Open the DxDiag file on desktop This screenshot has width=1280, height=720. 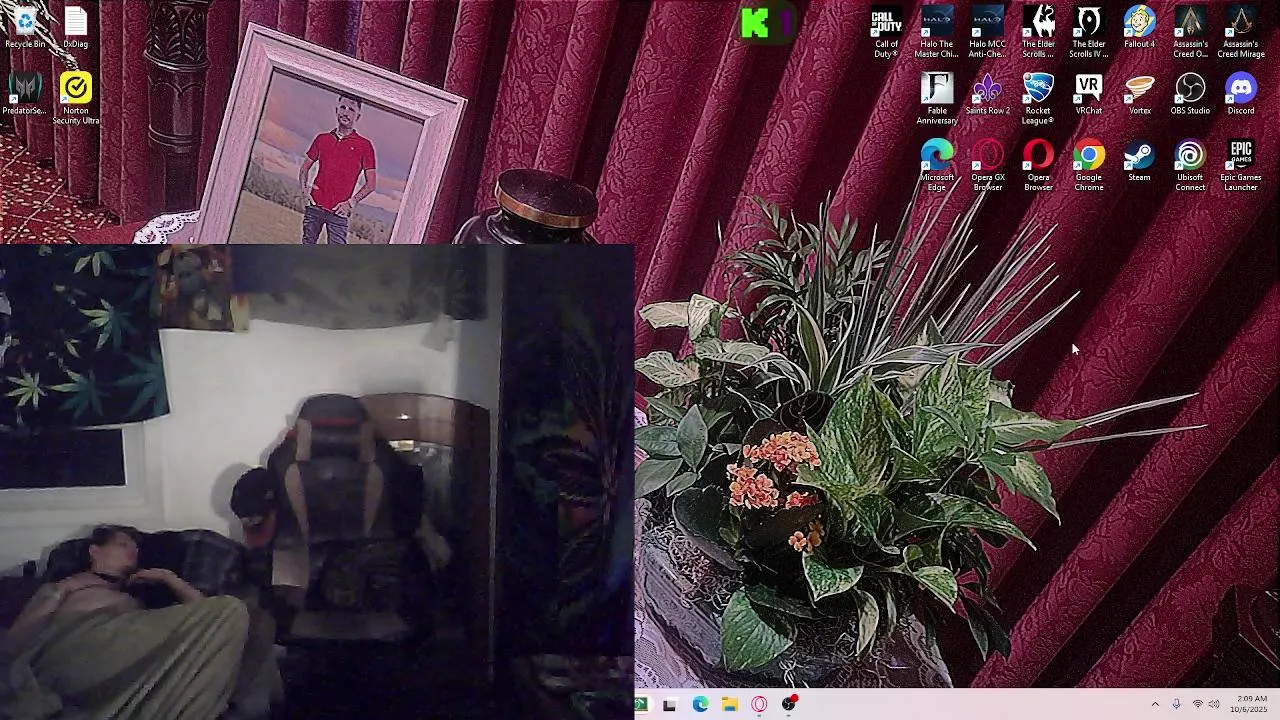pos(76,28)
